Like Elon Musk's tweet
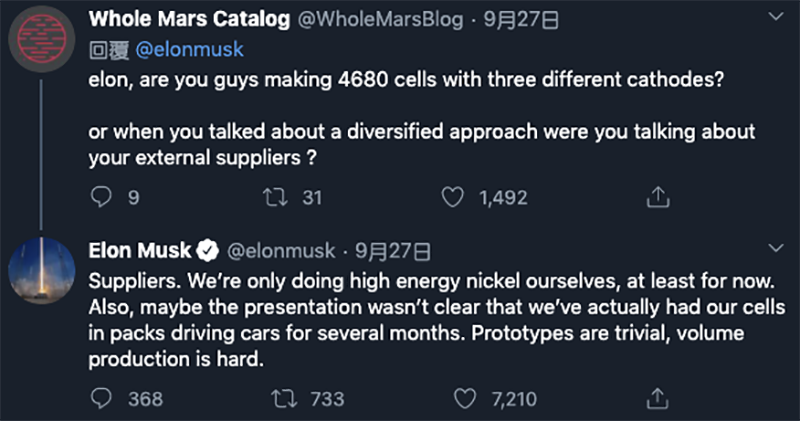Viewport: 800px width, 421px height. [465, 399]
